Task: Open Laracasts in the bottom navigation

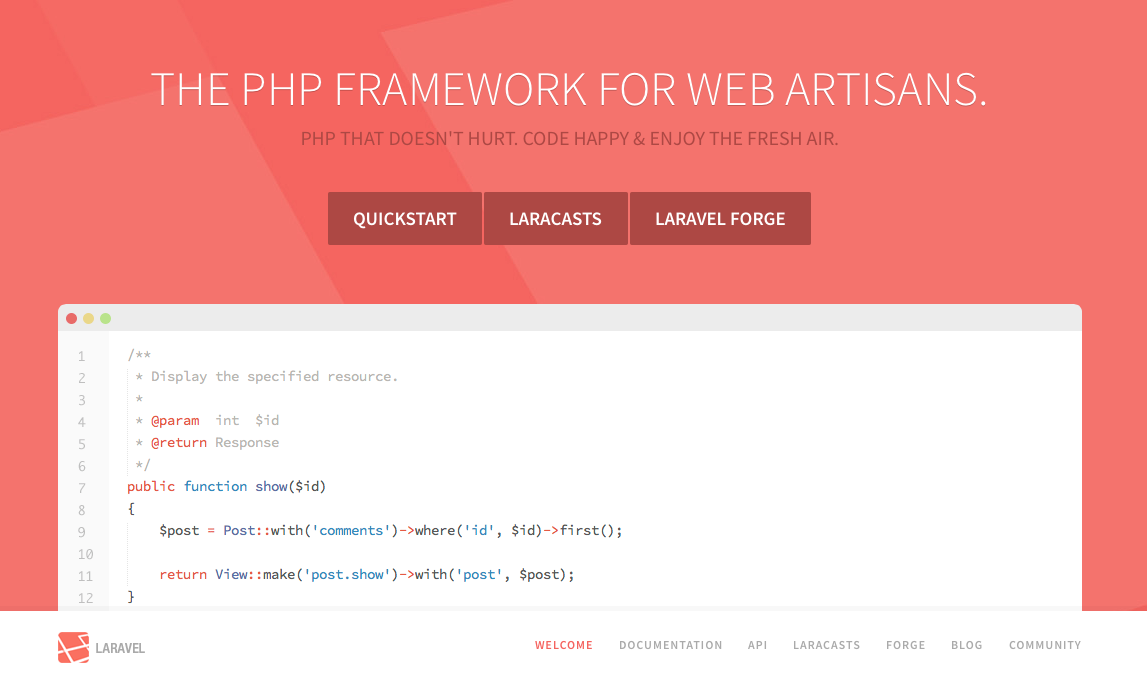Action: 827,645
